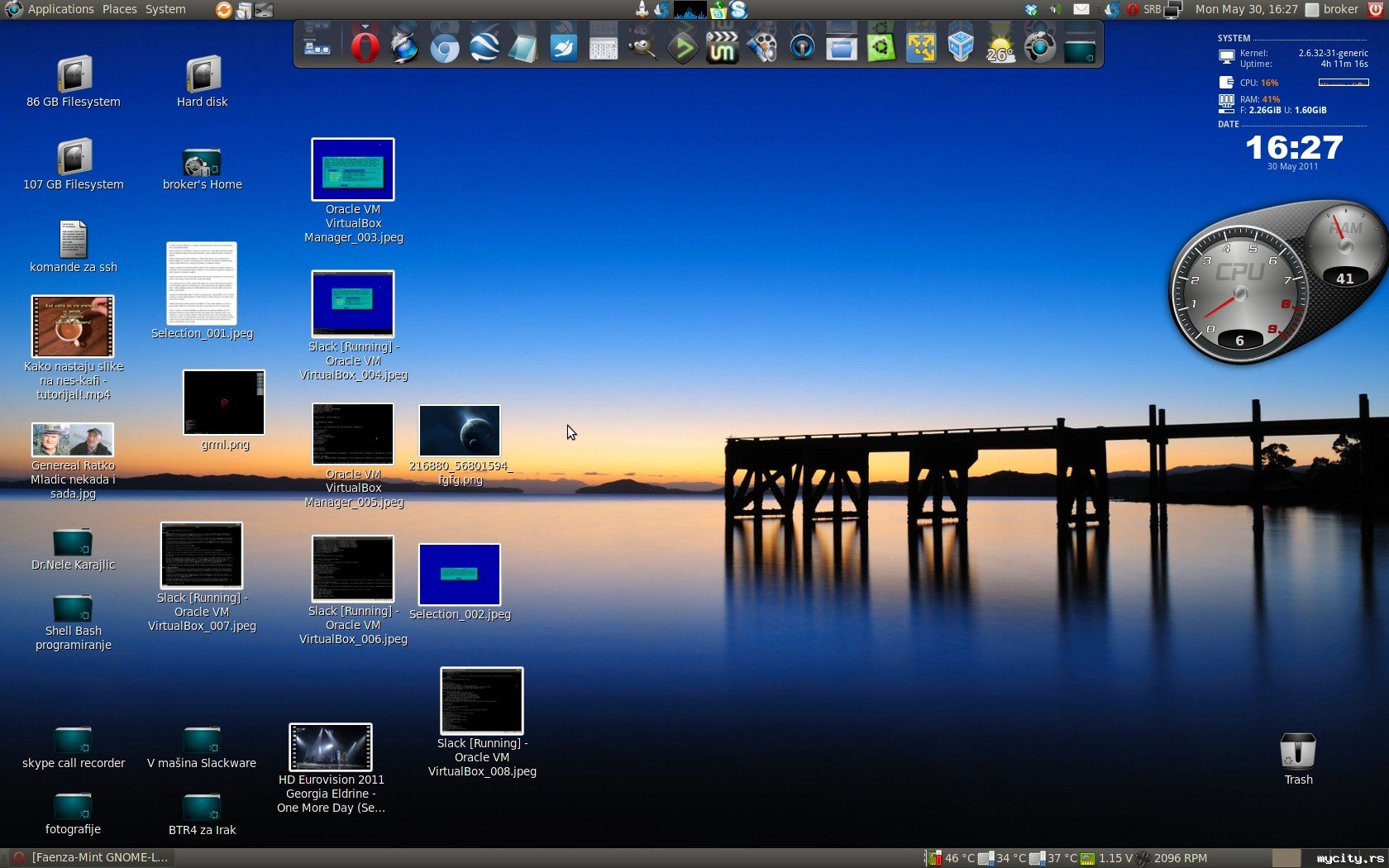Image resolution: width=1389 pixels, height=868 pixels.
Task: Open the calculator in the dock
Action: tap(603, 47)
